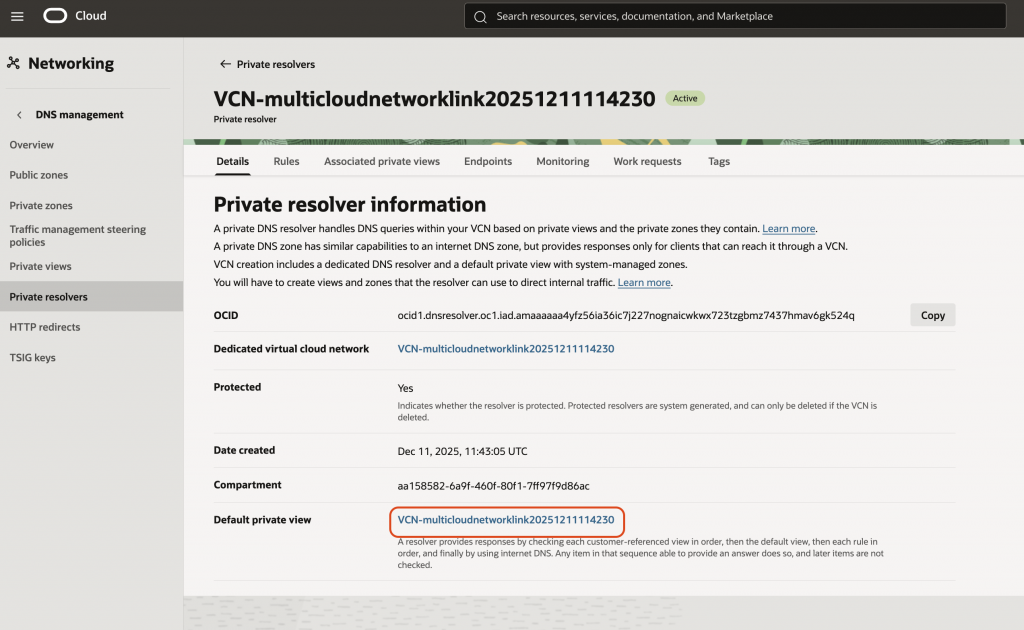Select the Endpoints tab

[x=488, y=161]
